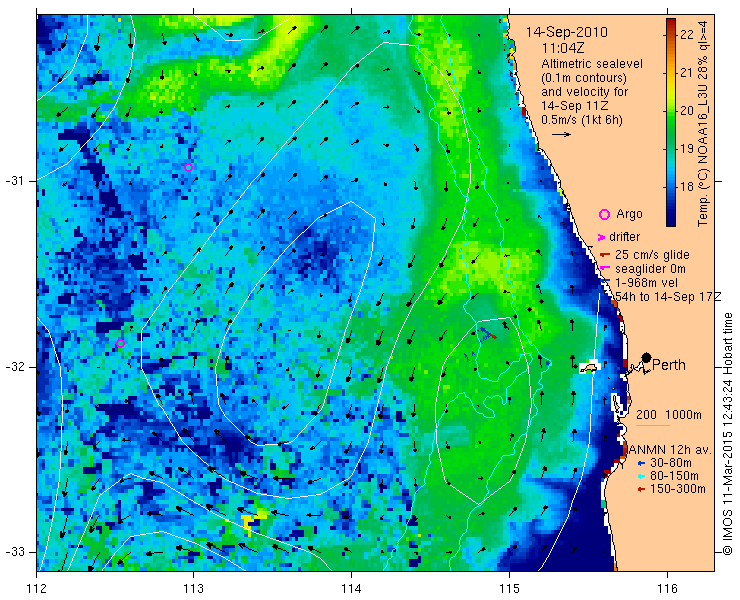Click the '1-968m vel' legend label
Image resolution: width=740 pixels, height=600 pixels.
coord(647,283)
